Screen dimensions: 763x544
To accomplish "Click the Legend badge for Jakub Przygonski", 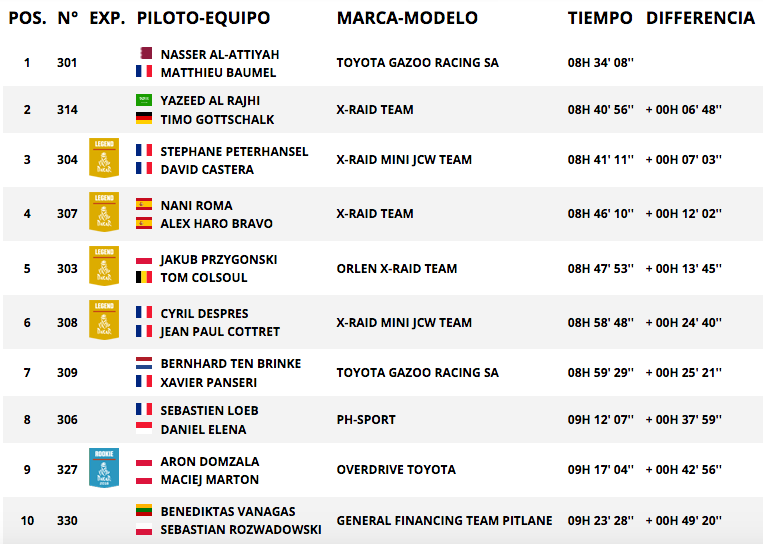I will 104,266.
